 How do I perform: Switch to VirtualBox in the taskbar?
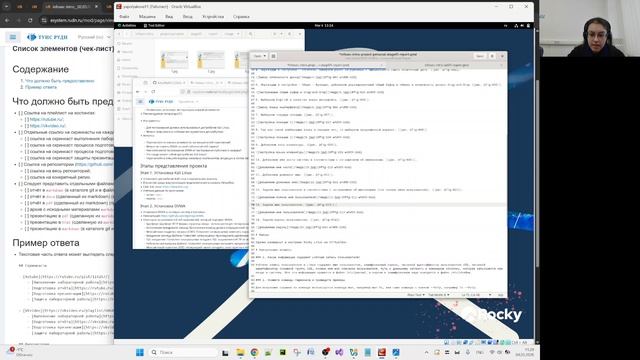(382, 352)
